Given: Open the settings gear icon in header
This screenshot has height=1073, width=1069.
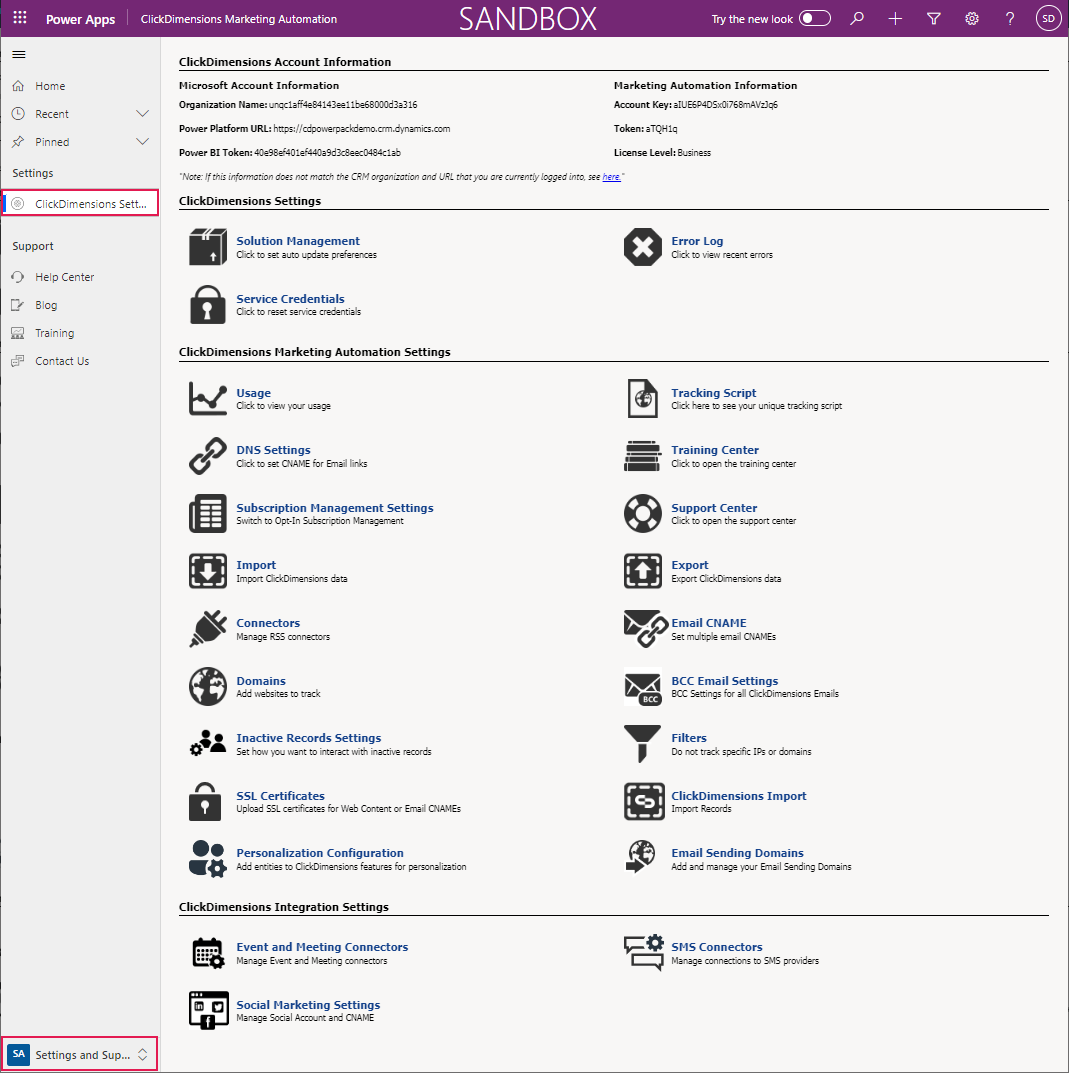Looking at the screenshot, I should 972,18.
